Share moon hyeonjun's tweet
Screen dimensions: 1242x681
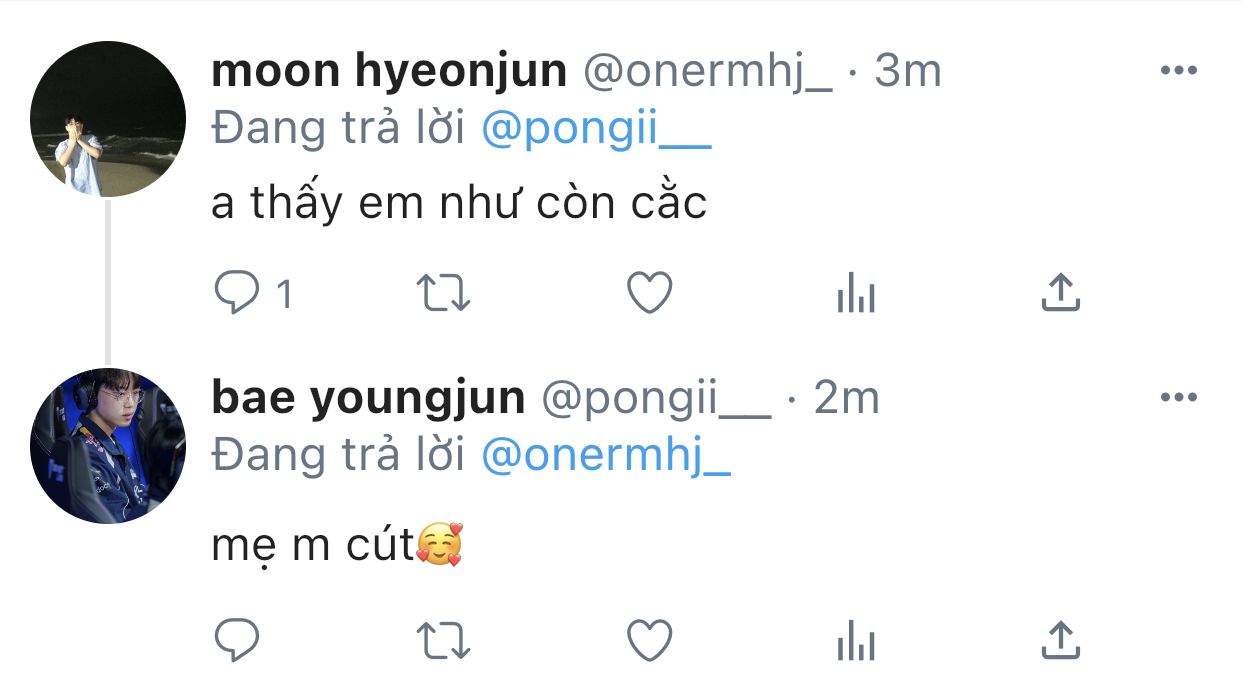click(x=1060, y=293)
